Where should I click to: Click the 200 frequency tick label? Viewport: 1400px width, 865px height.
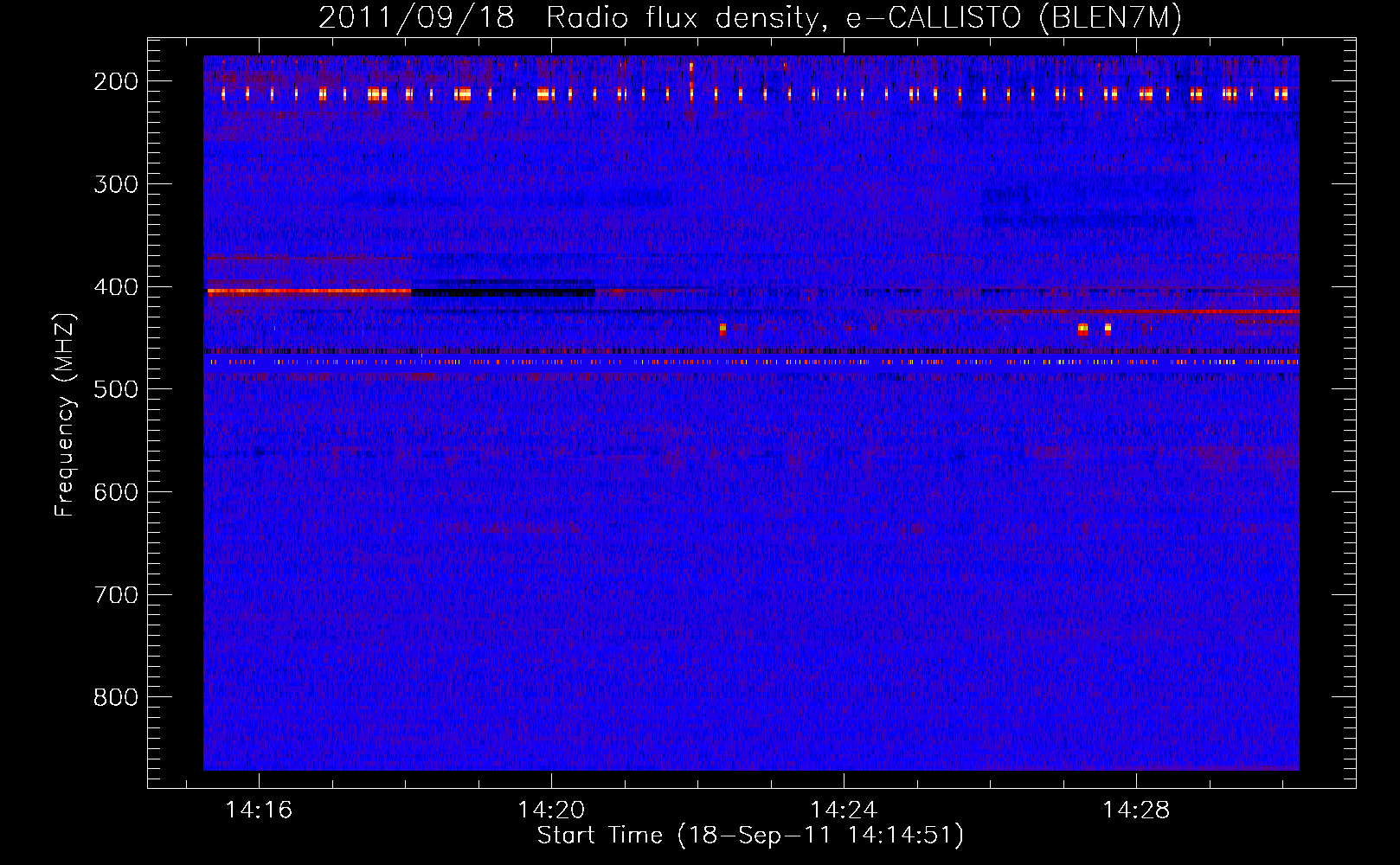click(x=116, y=81)
